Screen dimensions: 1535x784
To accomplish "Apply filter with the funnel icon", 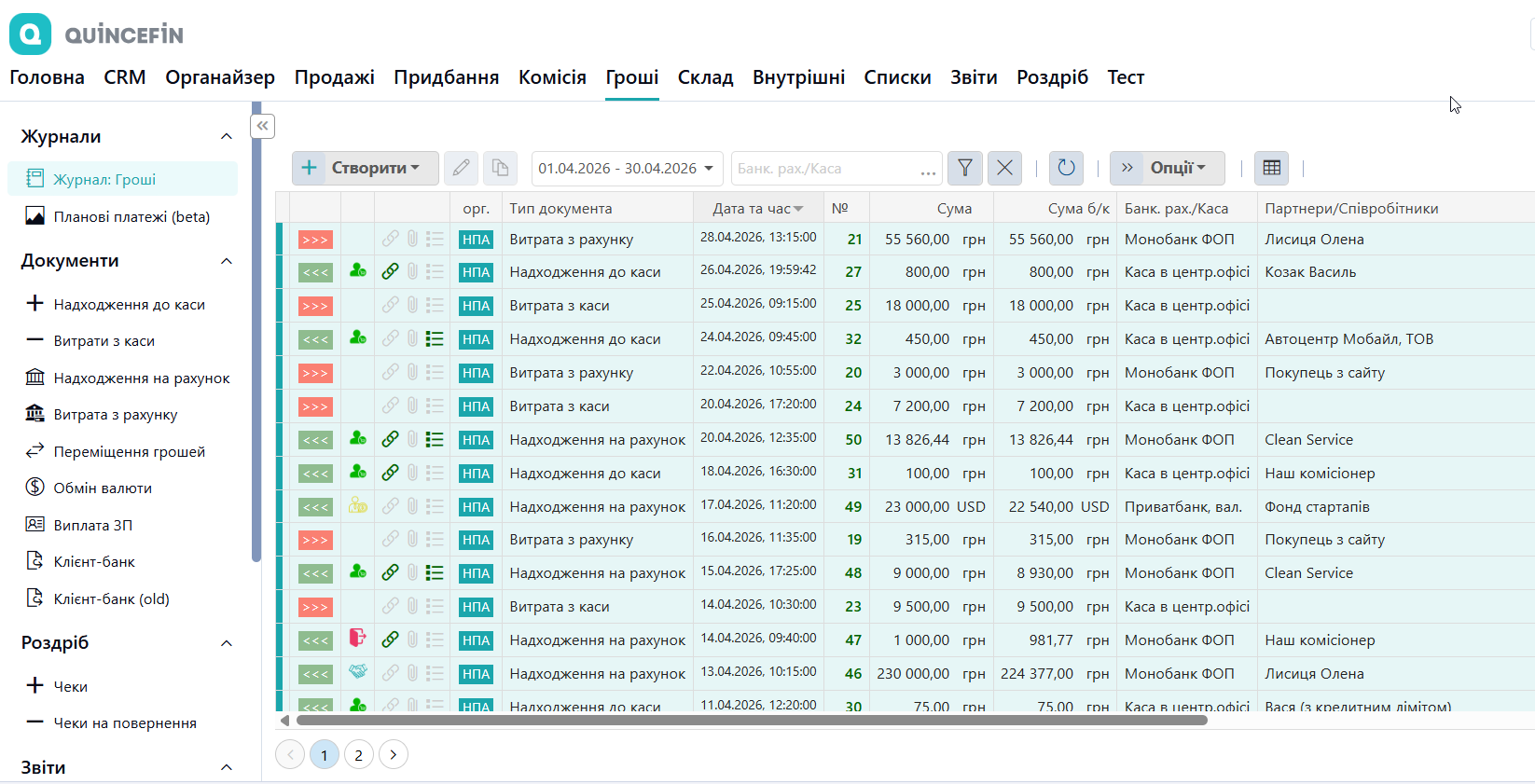I will point(965,168).
